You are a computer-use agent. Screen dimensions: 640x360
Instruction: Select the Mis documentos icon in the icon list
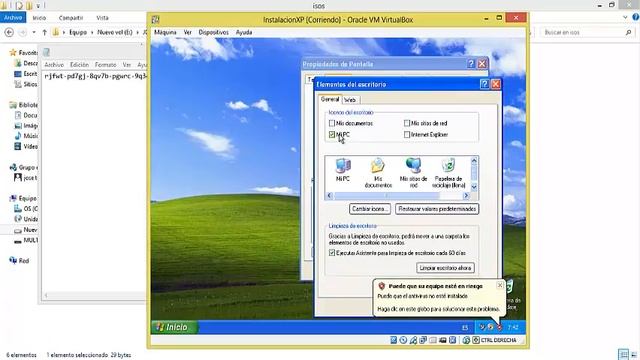[378, 173]
